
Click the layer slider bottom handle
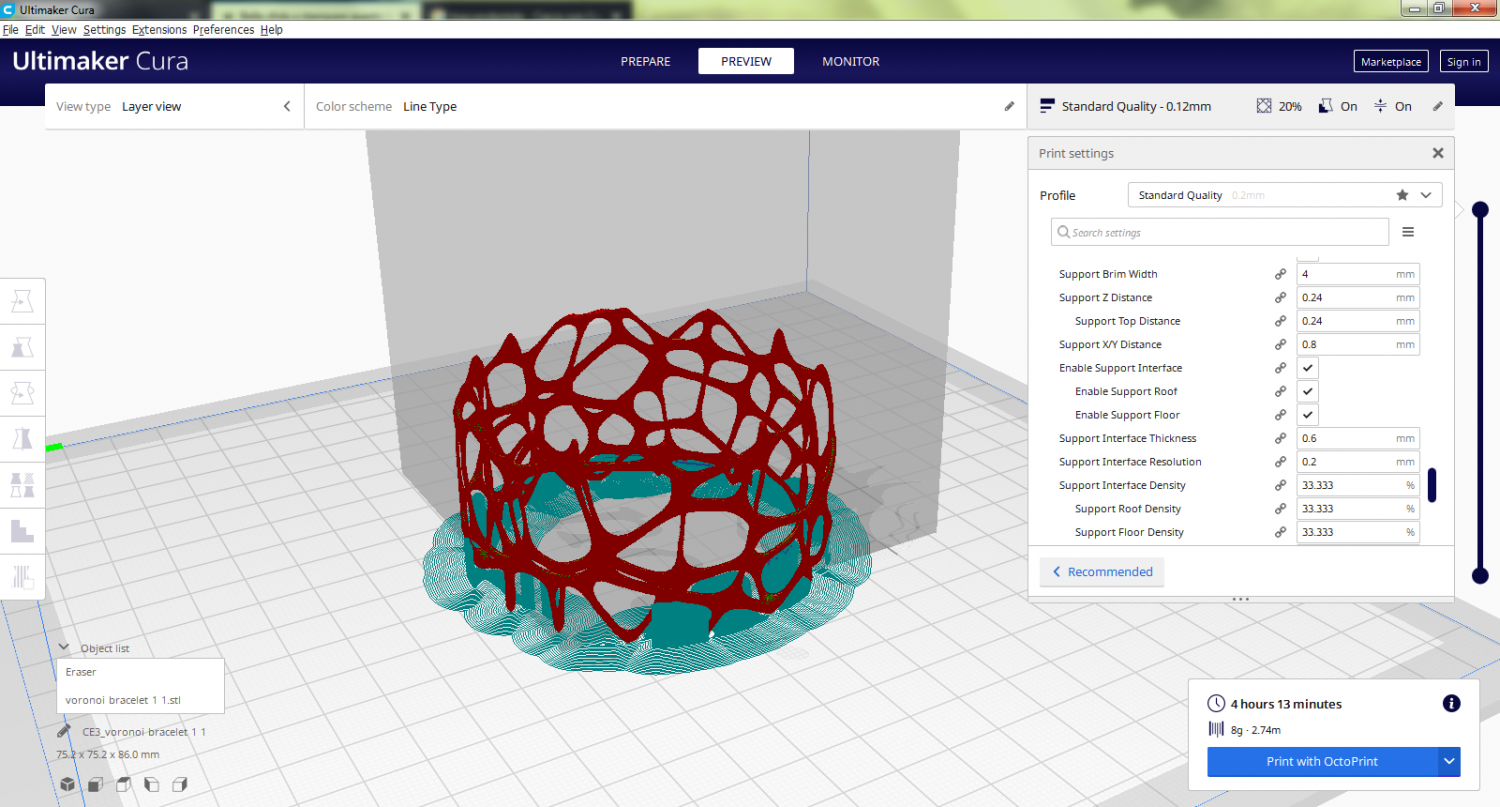click(1479, 575)
